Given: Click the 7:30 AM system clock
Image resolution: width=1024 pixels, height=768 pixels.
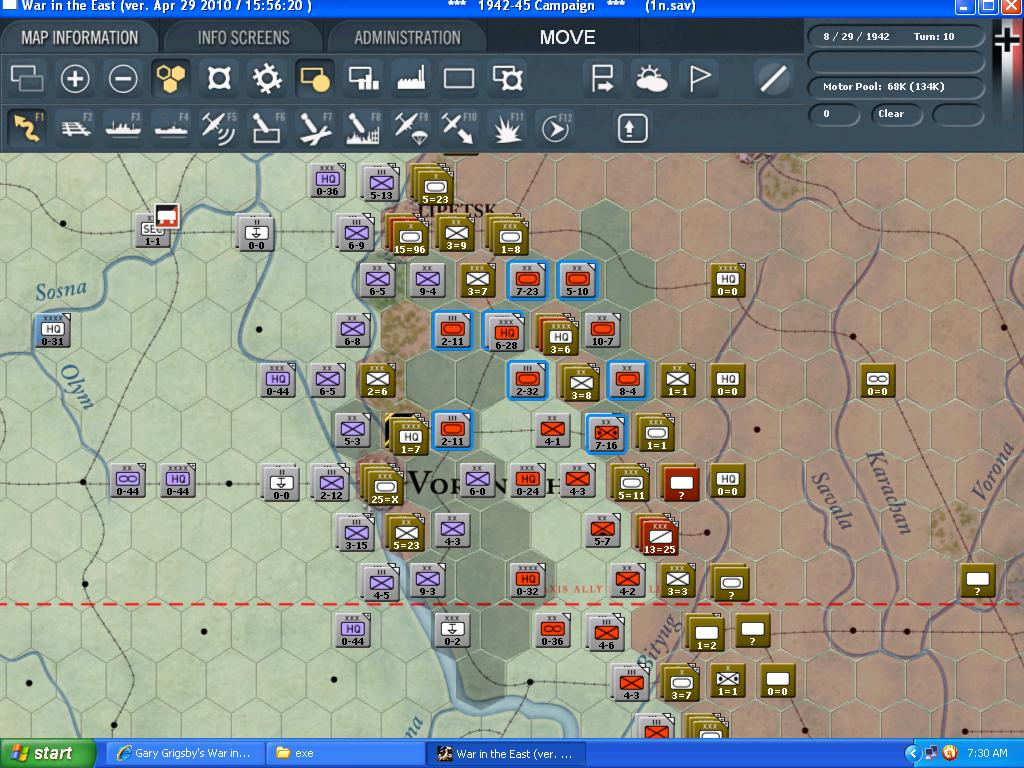Looking at the screenshot, I should [987, 753].
